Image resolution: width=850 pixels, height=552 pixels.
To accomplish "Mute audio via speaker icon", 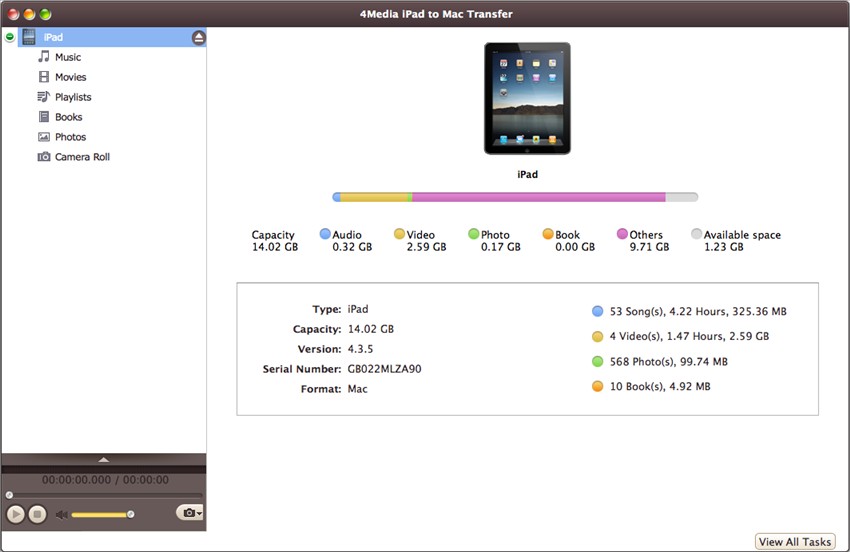I will pos(61,515).
